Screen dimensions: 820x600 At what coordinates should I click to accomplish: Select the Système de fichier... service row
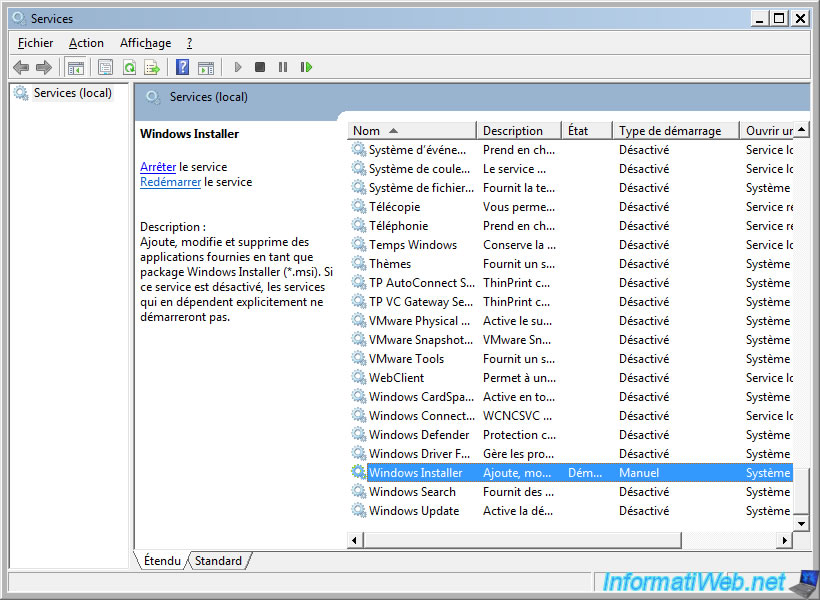(571, 188)
